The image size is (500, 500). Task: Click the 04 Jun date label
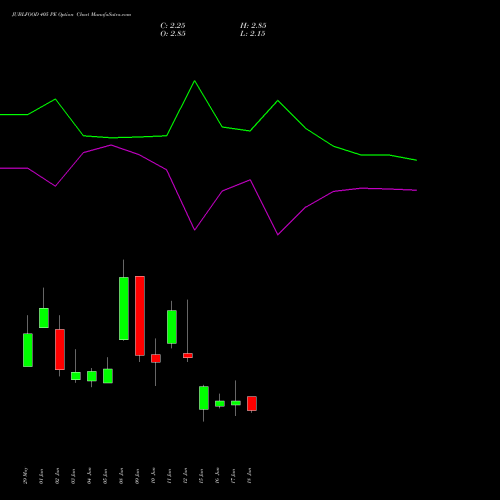tap(90, 476)
